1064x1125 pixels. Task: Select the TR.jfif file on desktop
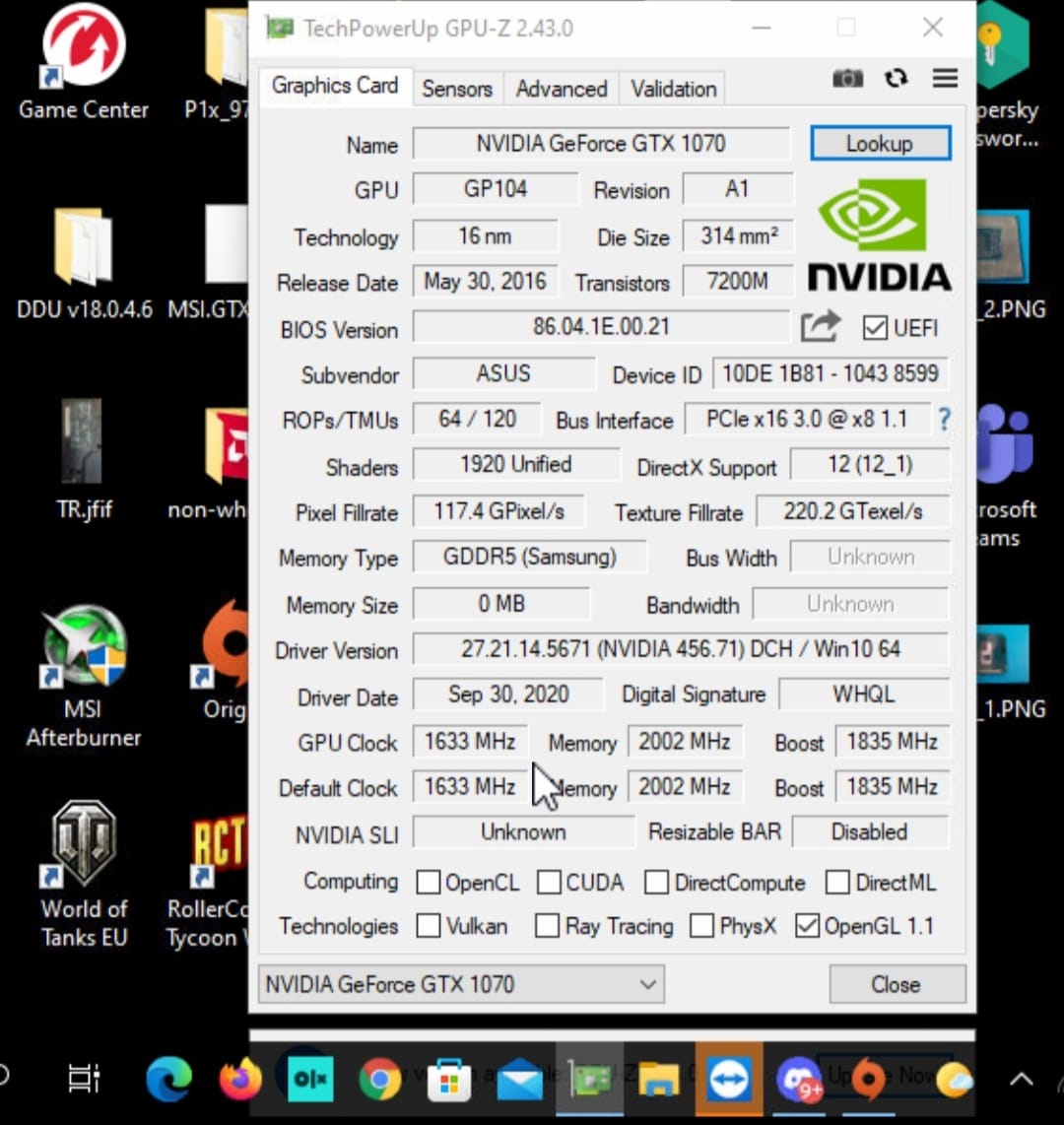point(83,460)
